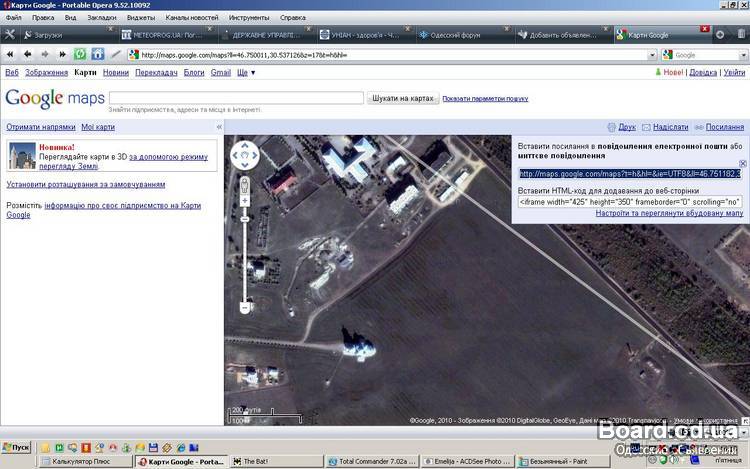750x469 pixels.
Task: Click the chain icon beside Посилання
Action: click(699, 127)
